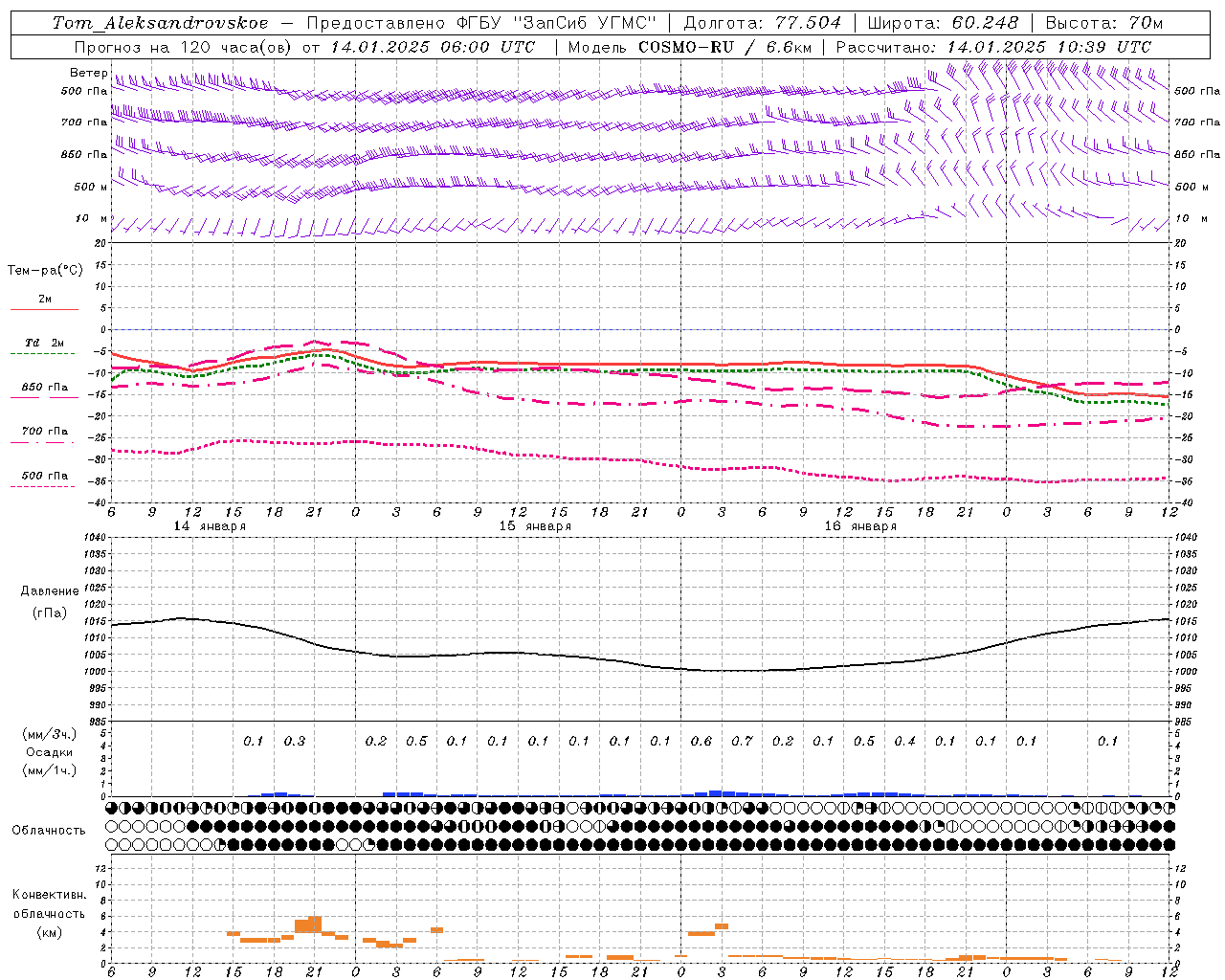The image size is (1225, 980).
Task: Click the (мм/3ч.) precipitation unit label
Action: (x=50, y=734)
